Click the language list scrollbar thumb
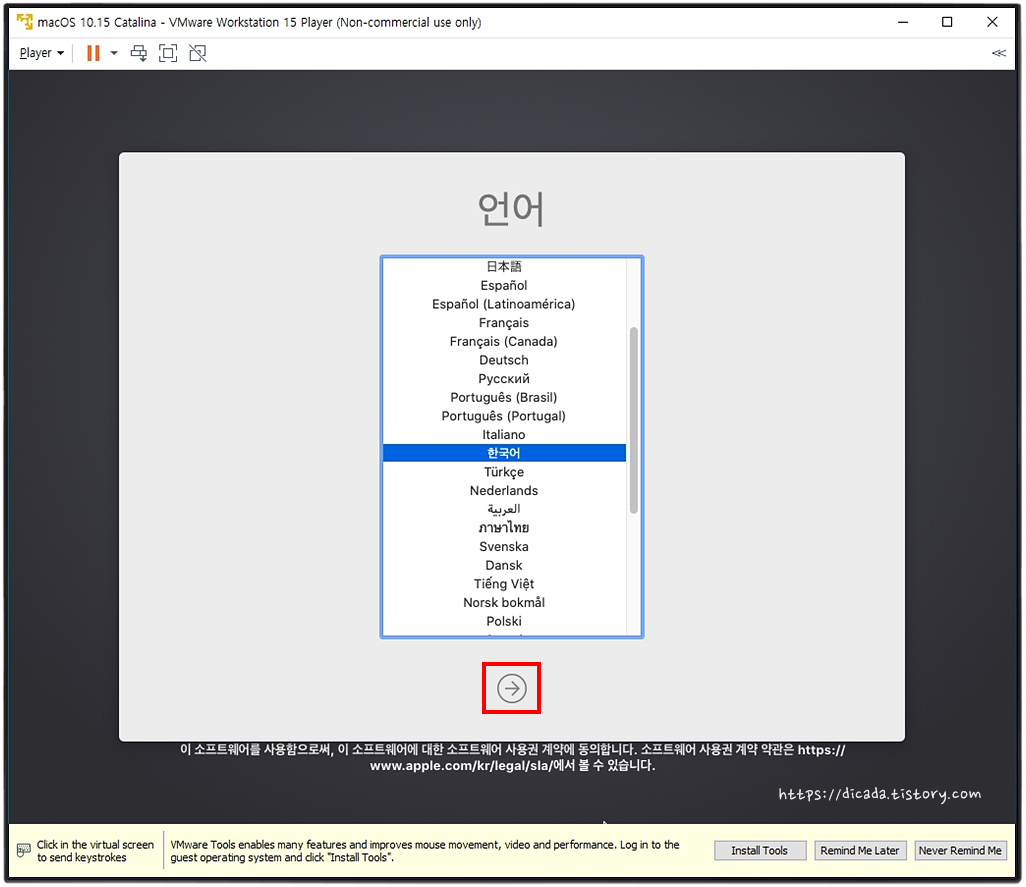 click(633, 420)
